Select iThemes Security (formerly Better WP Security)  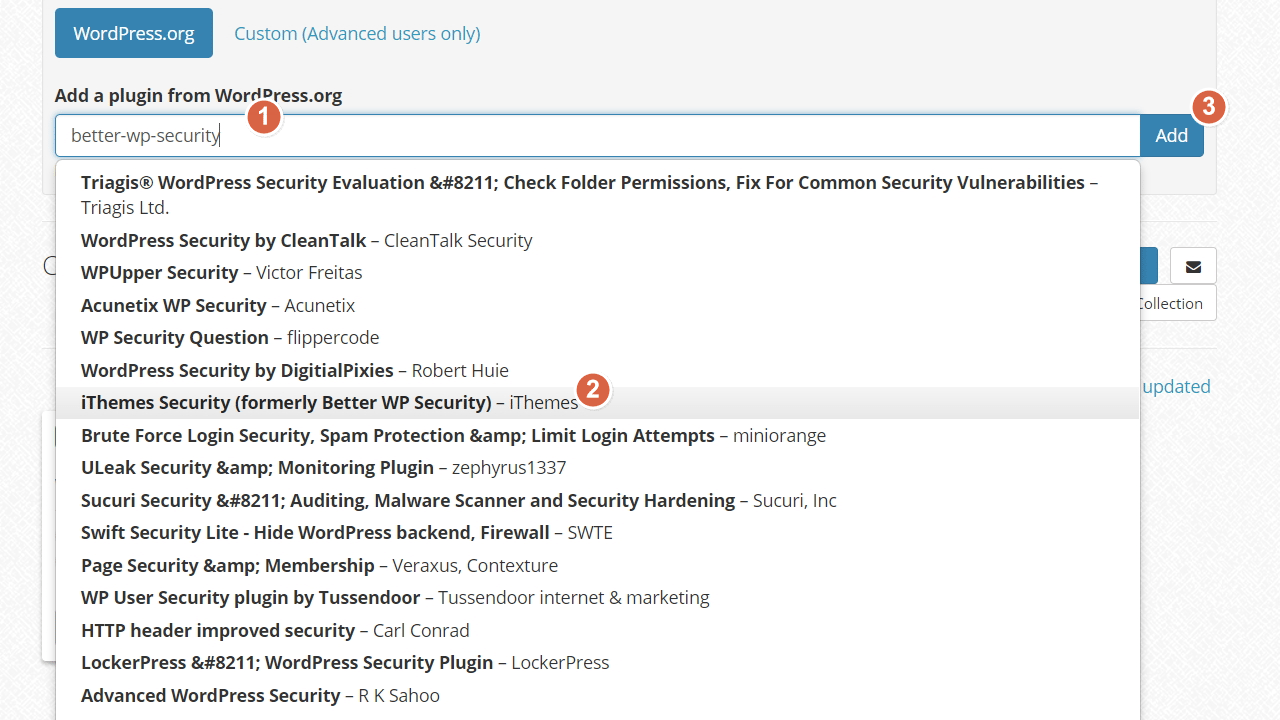(598, 403)
